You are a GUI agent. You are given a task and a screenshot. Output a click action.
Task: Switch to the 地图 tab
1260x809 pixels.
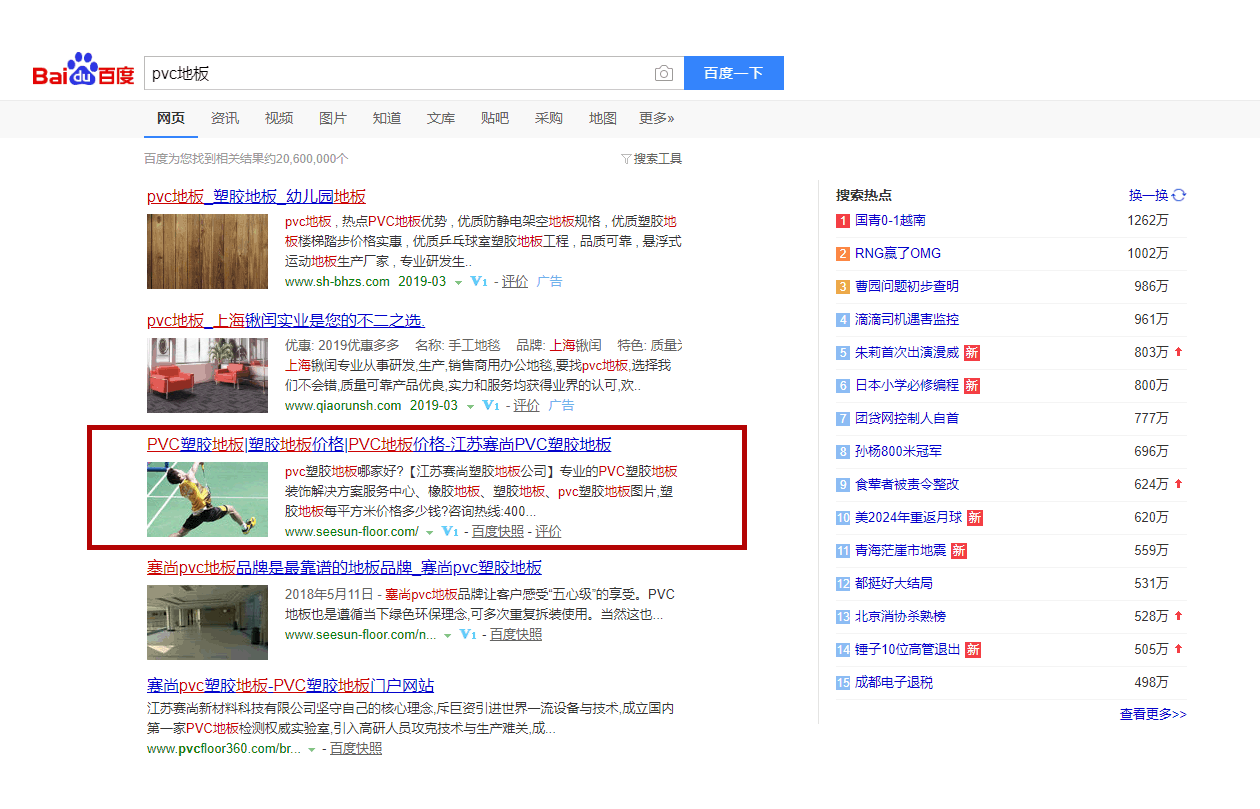[x=603, y=118]
